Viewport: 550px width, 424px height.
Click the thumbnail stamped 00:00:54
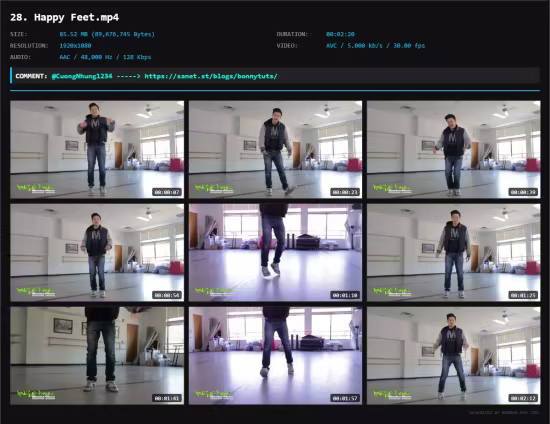(x=97, y=253)
